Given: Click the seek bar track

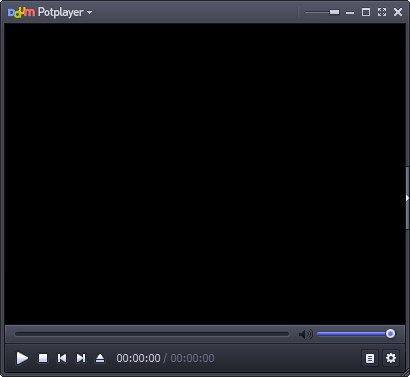Looking at the screenshot, I should pyautogui.click(x=152, y=334).
